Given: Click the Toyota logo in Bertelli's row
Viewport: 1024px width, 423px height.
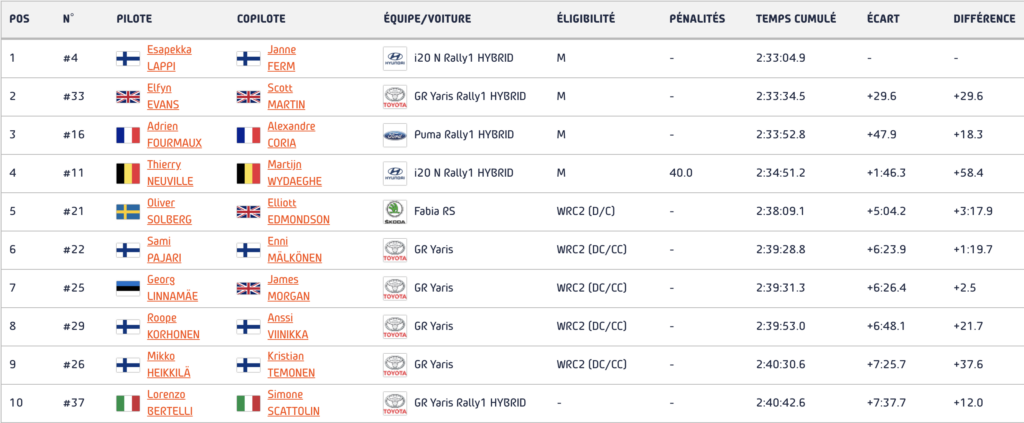Looking at the screenshot, I should tap(395, 403).
